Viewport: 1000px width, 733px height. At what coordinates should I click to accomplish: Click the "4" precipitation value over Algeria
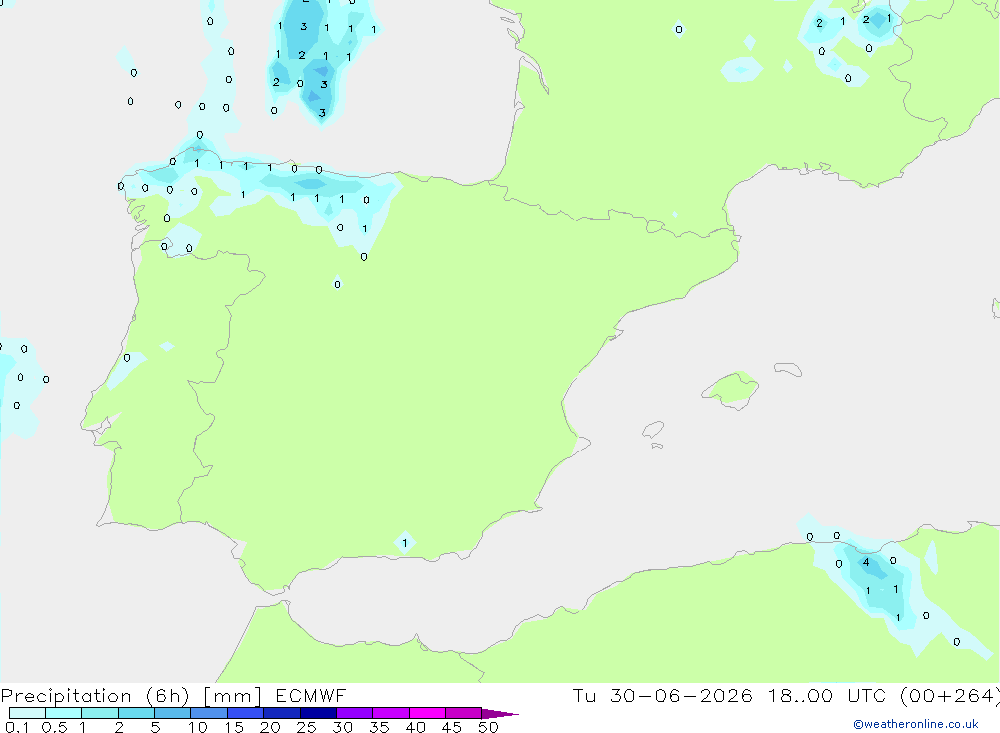(865, 563)
